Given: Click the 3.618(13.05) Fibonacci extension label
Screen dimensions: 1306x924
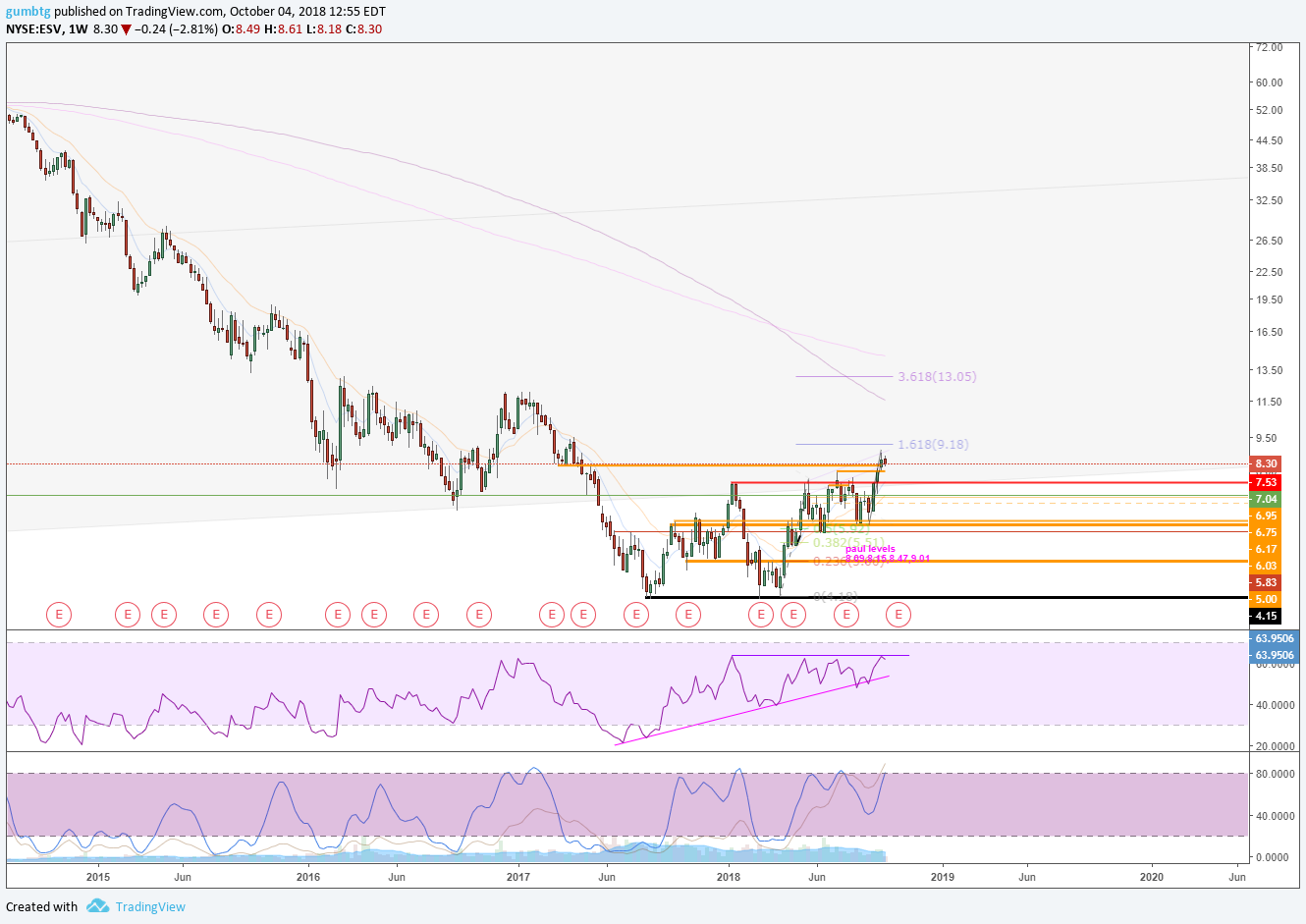Looking at the screenshot, I should coord(937,376).
